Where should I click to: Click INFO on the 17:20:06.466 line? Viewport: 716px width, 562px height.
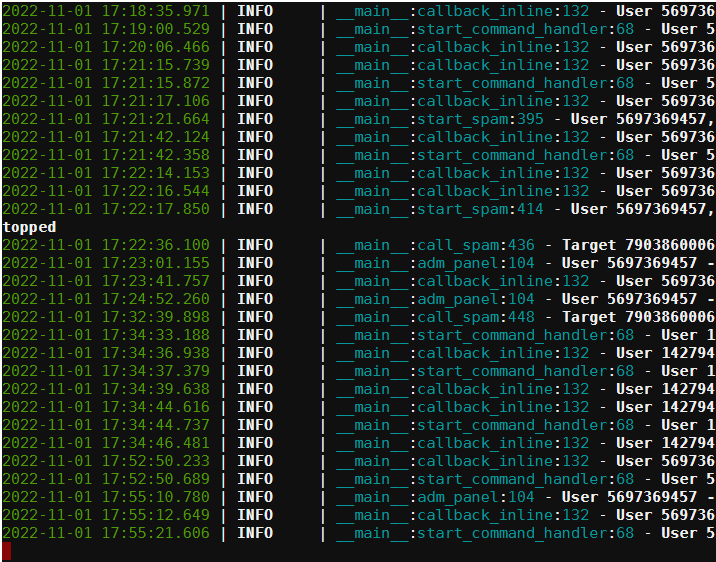pos(255,47)
